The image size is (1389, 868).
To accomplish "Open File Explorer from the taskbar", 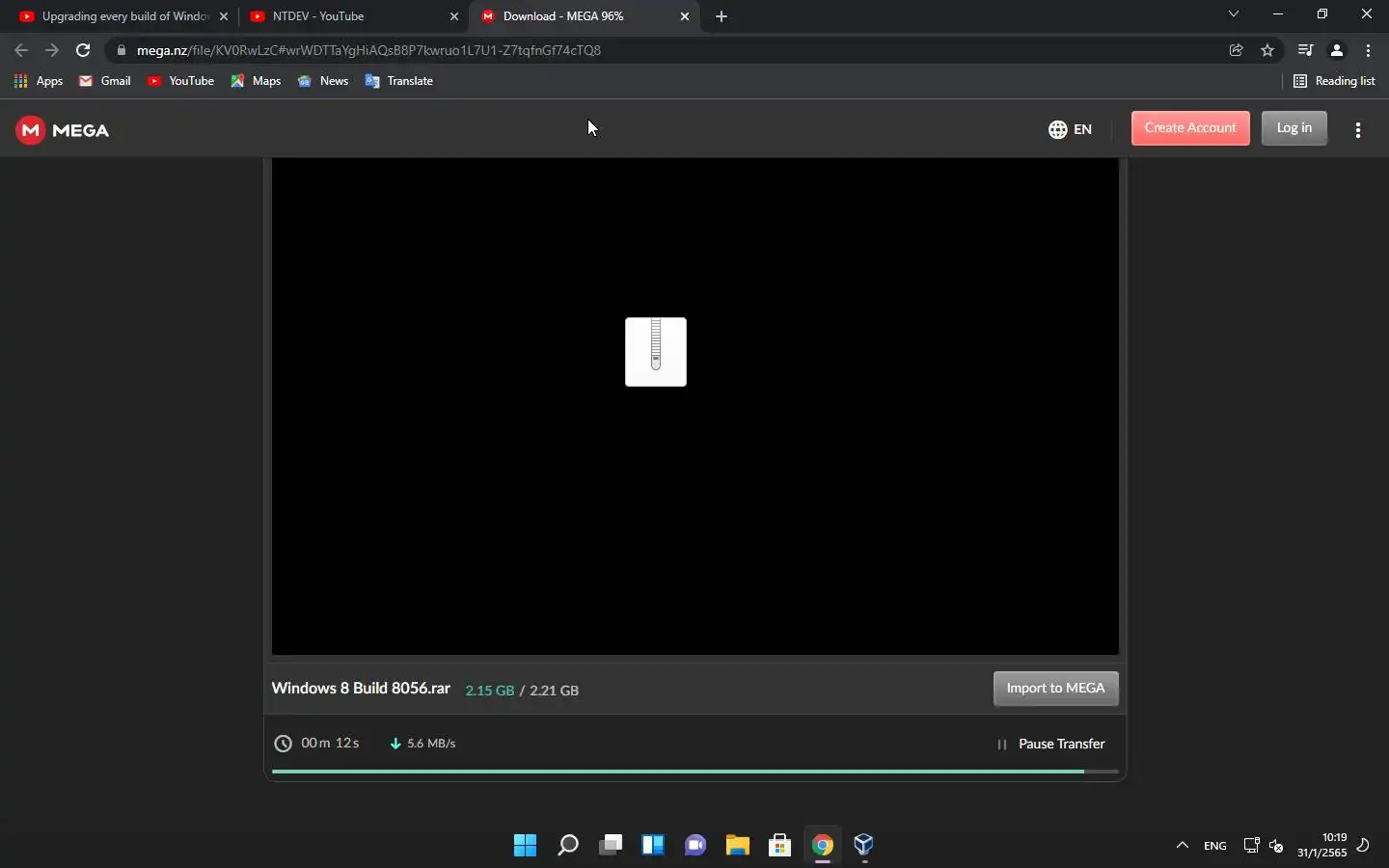I will coord(738,846).
